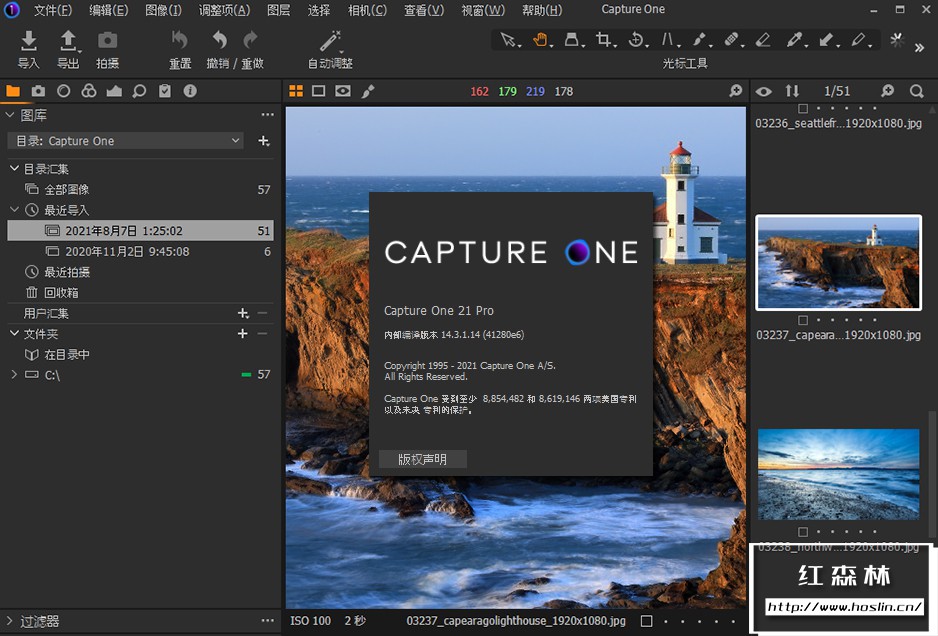Click the 重置 (Reset) arrow icon
The width and height of the screenshot is (938, 636).
(x=180, y=41)
